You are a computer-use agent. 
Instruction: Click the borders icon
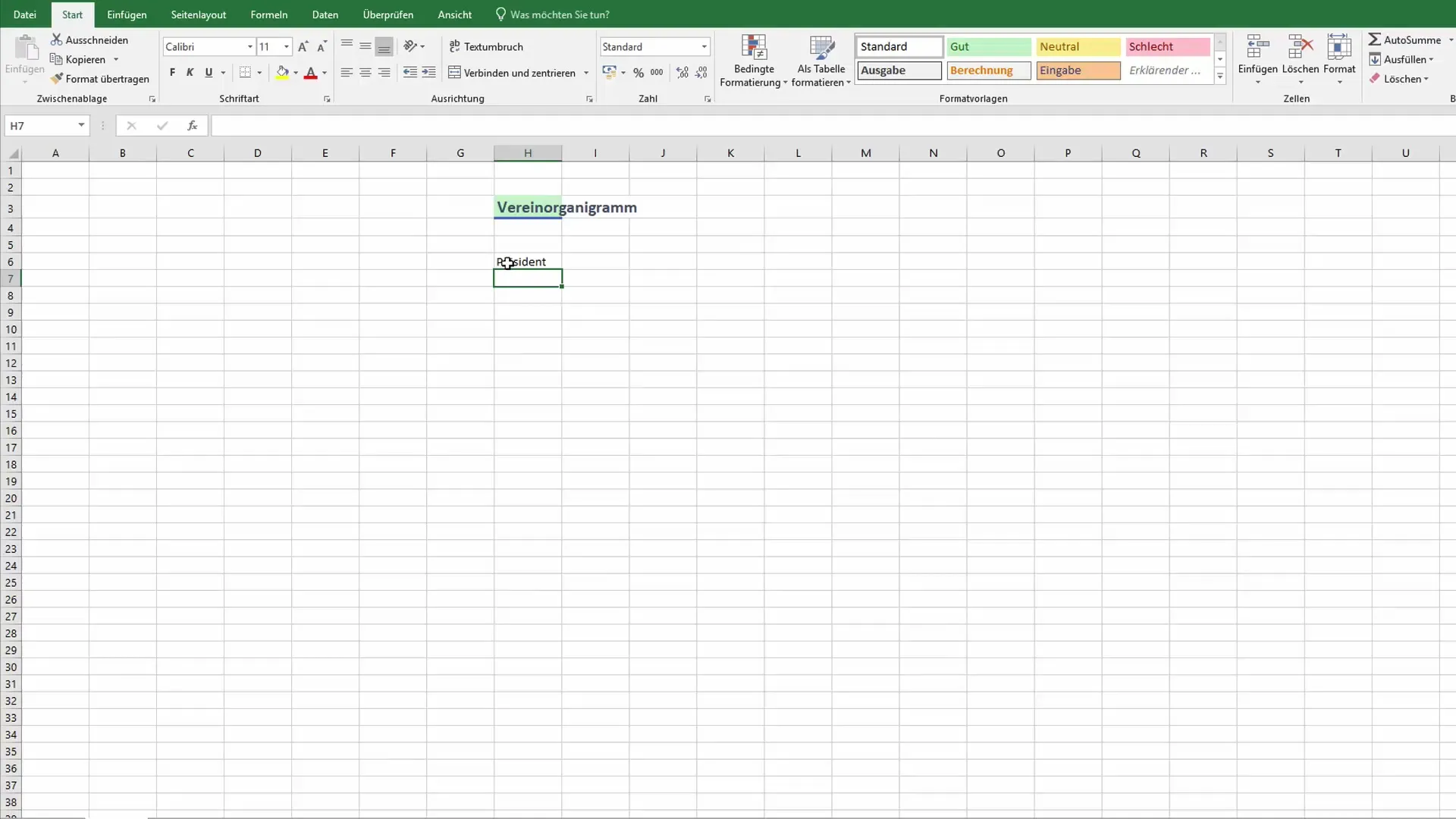pos(245,72)
